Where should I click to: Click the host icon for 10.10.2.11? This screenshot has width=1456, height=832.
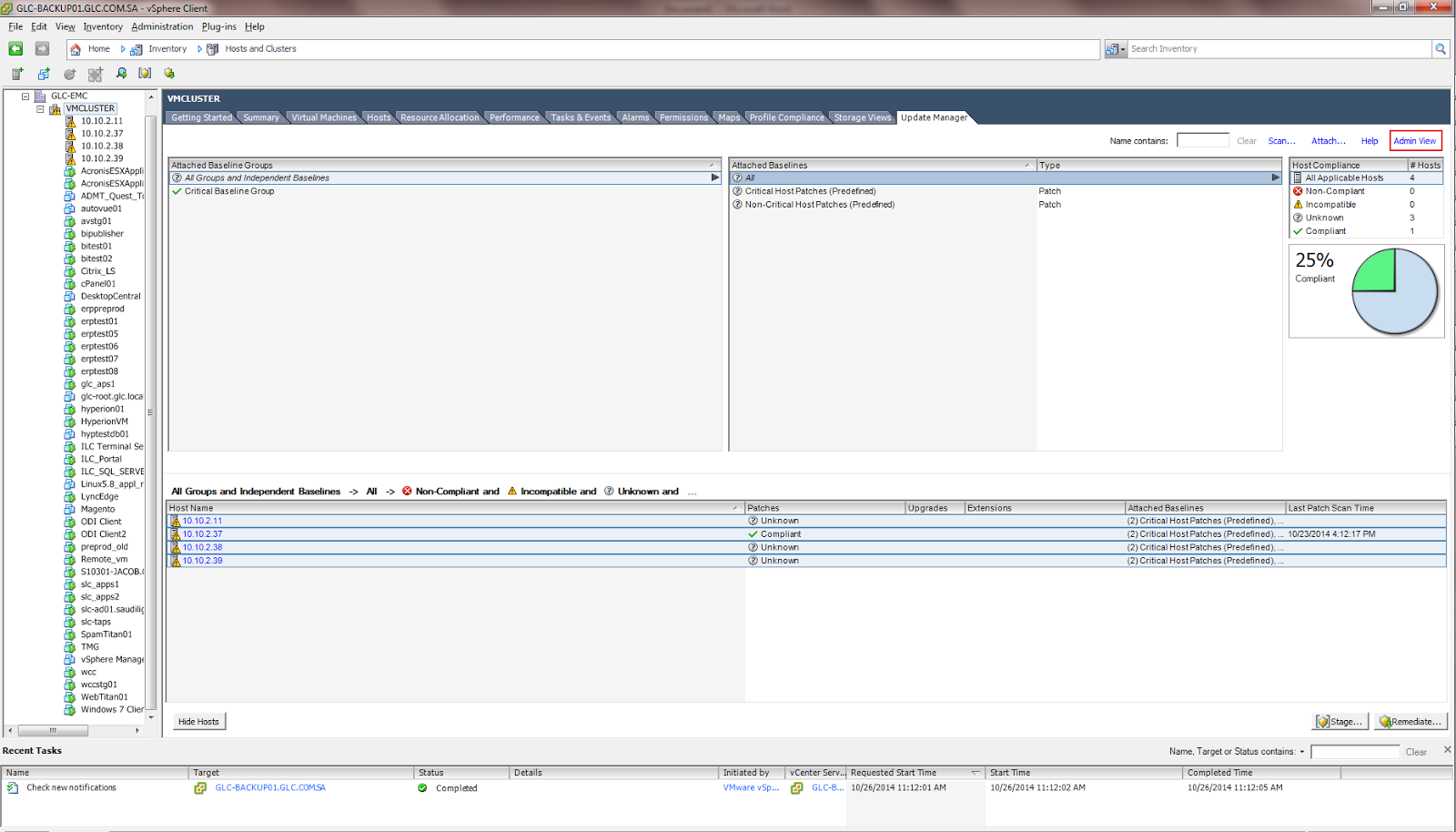point(70,121)
